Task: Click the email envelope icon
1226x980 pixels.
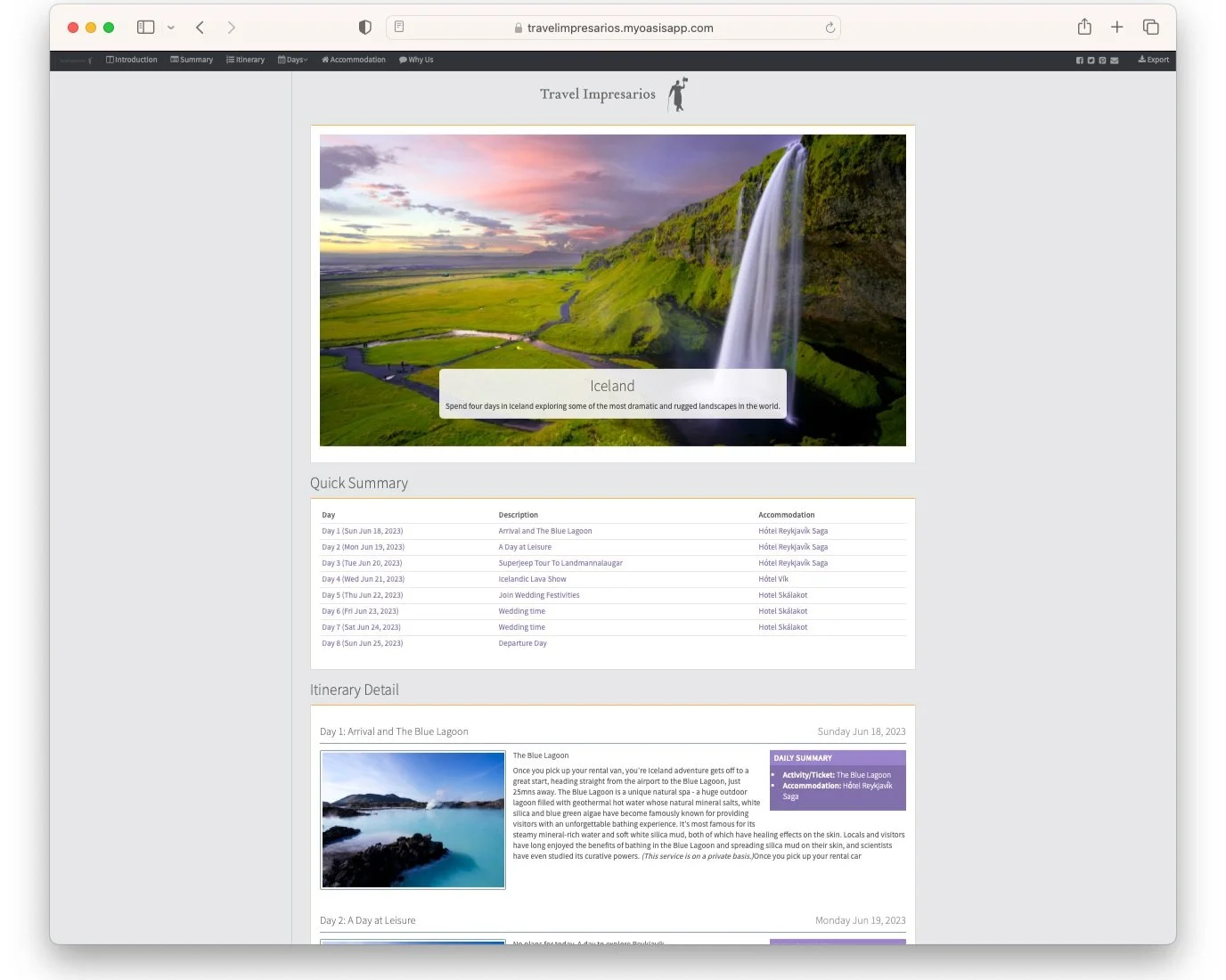Action: pyautogui.click(x=1114, y=61)
